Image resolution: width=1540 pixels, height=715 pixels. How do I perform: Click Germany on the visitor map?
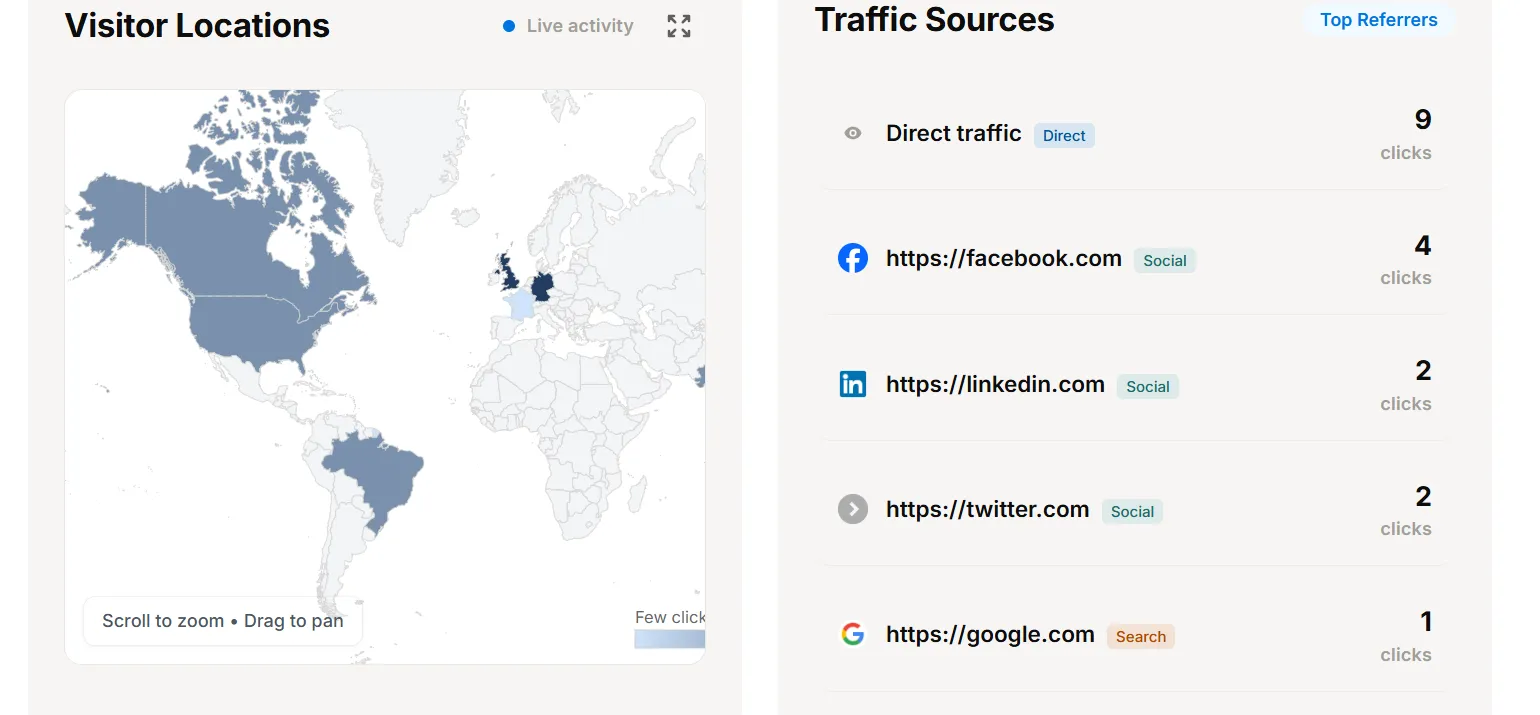pos(542,285)
